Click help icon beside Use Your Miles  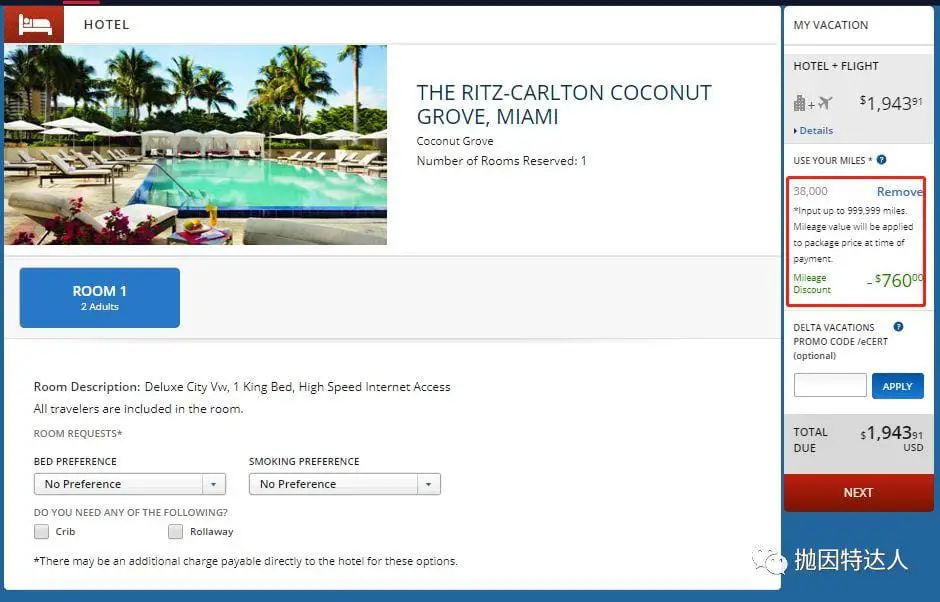click(x=881, y=160)
